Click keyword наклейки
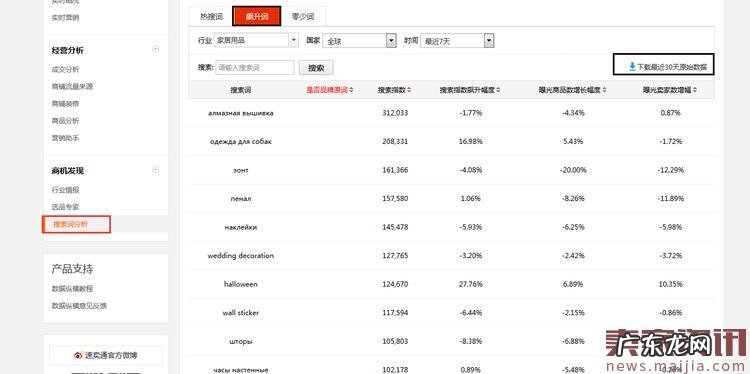The width and height of the screenshot is (750, 374). pyautogui.click(x=241, y=227)
